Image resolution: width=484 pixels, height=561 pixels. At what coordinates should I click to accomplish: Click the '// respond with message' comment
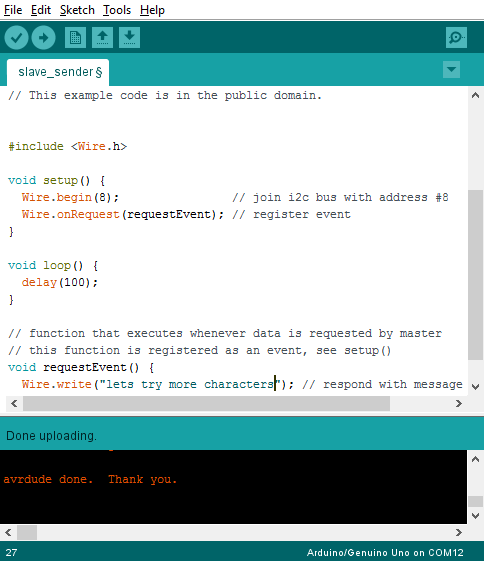(382, 384)
